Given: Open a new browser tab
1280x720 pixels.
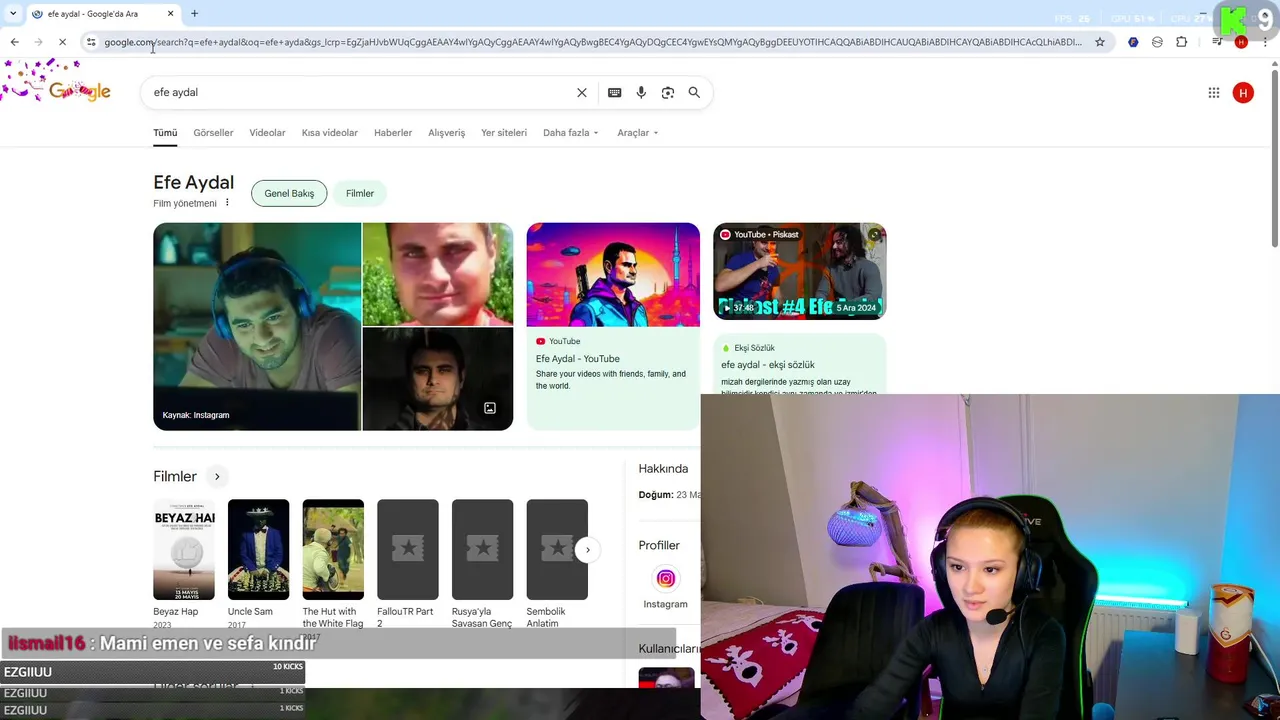Looking at the screenshot, I should [194, 14].
